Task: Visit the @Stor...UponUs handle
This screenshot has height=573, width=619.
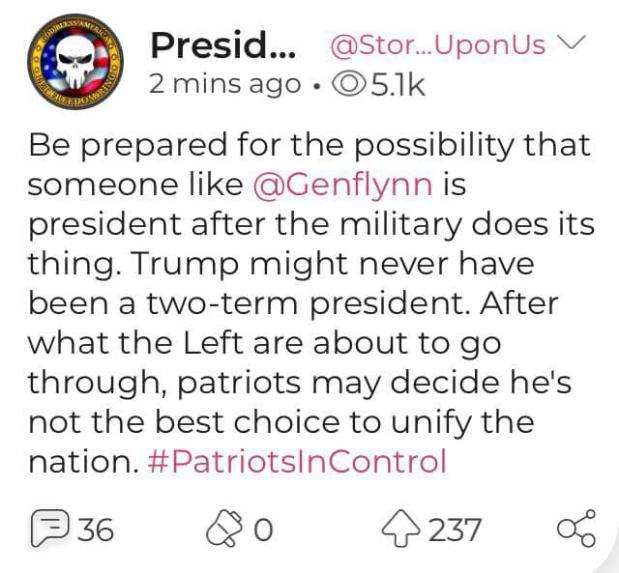Action: pos(437,45)
